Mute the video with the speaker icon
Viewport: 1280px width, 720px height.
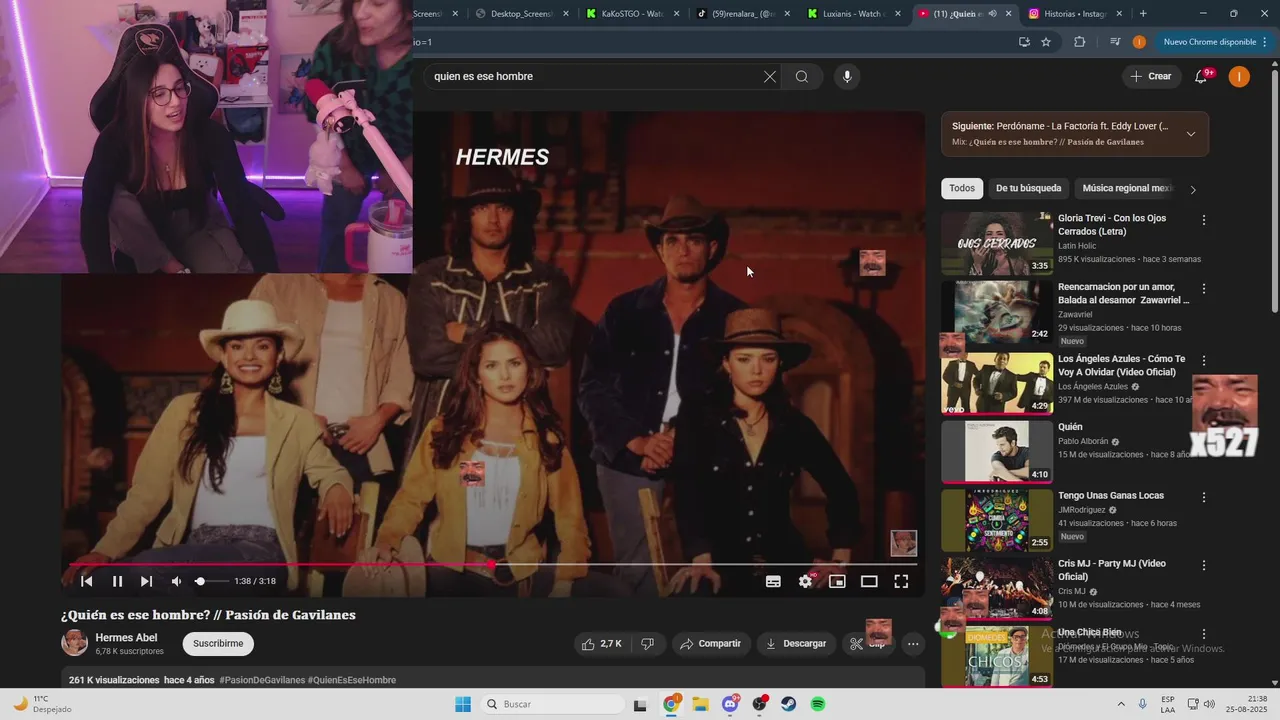pos(177,581)
